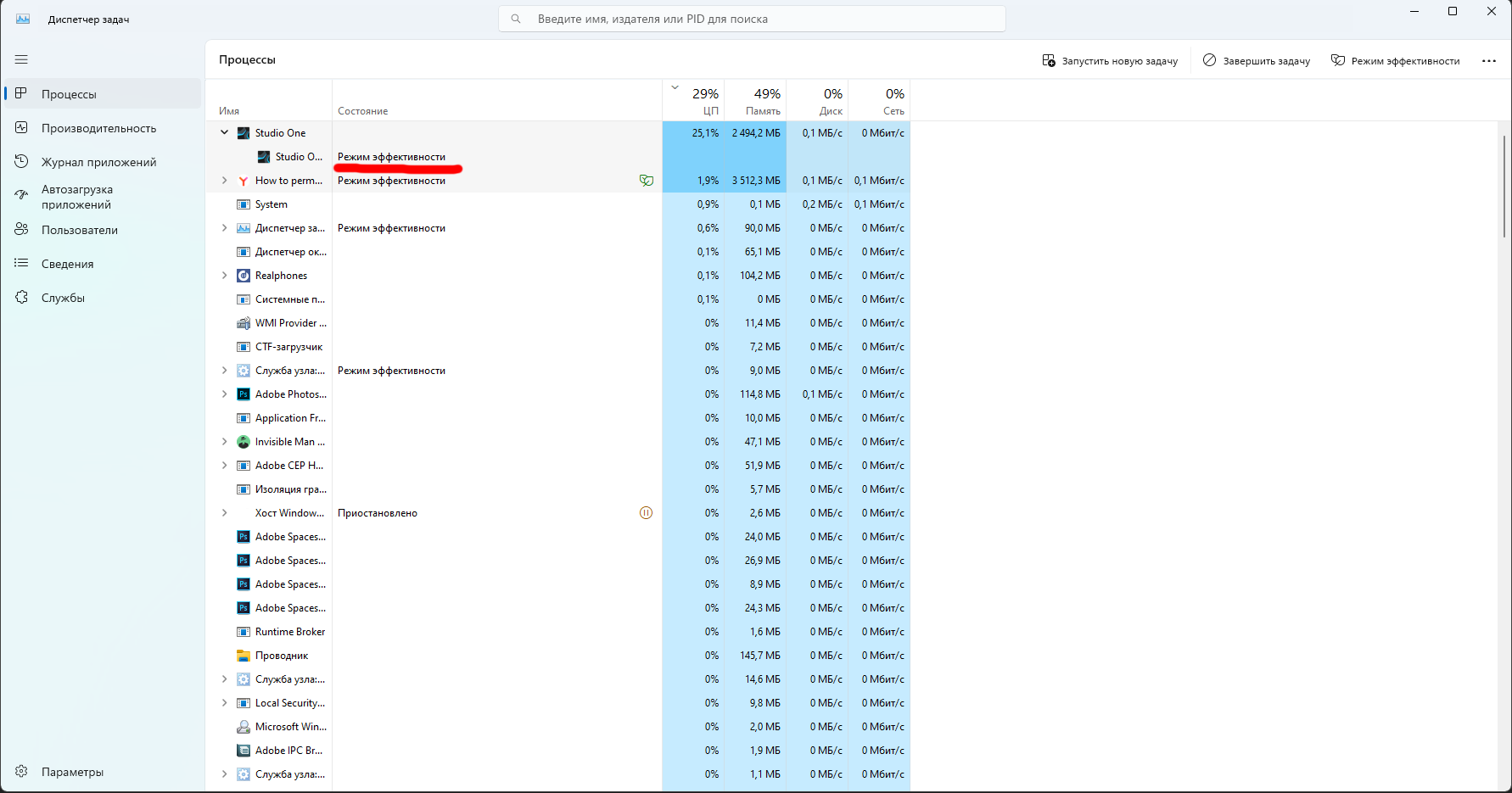Click the Realphones app icon
The width and height of the screenshot is (1512, 793).
pos(244,276)
